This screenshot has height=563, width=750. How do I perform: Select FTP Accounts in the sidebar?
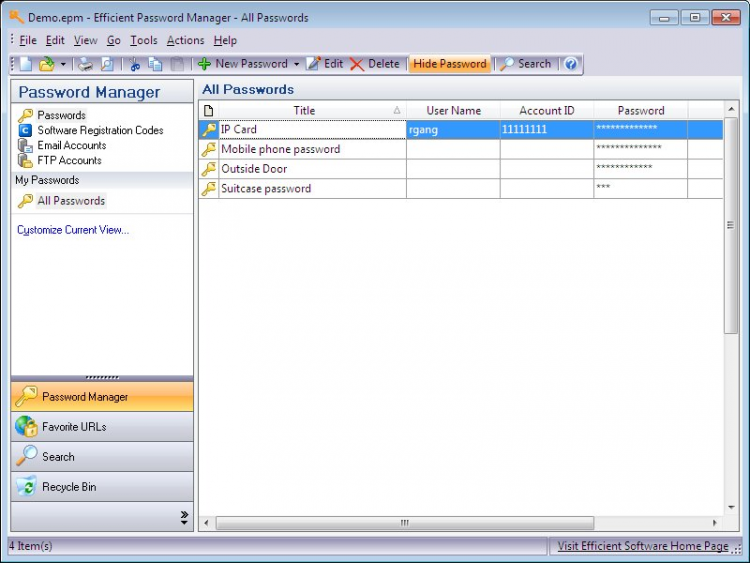click(x=59, y=160)
